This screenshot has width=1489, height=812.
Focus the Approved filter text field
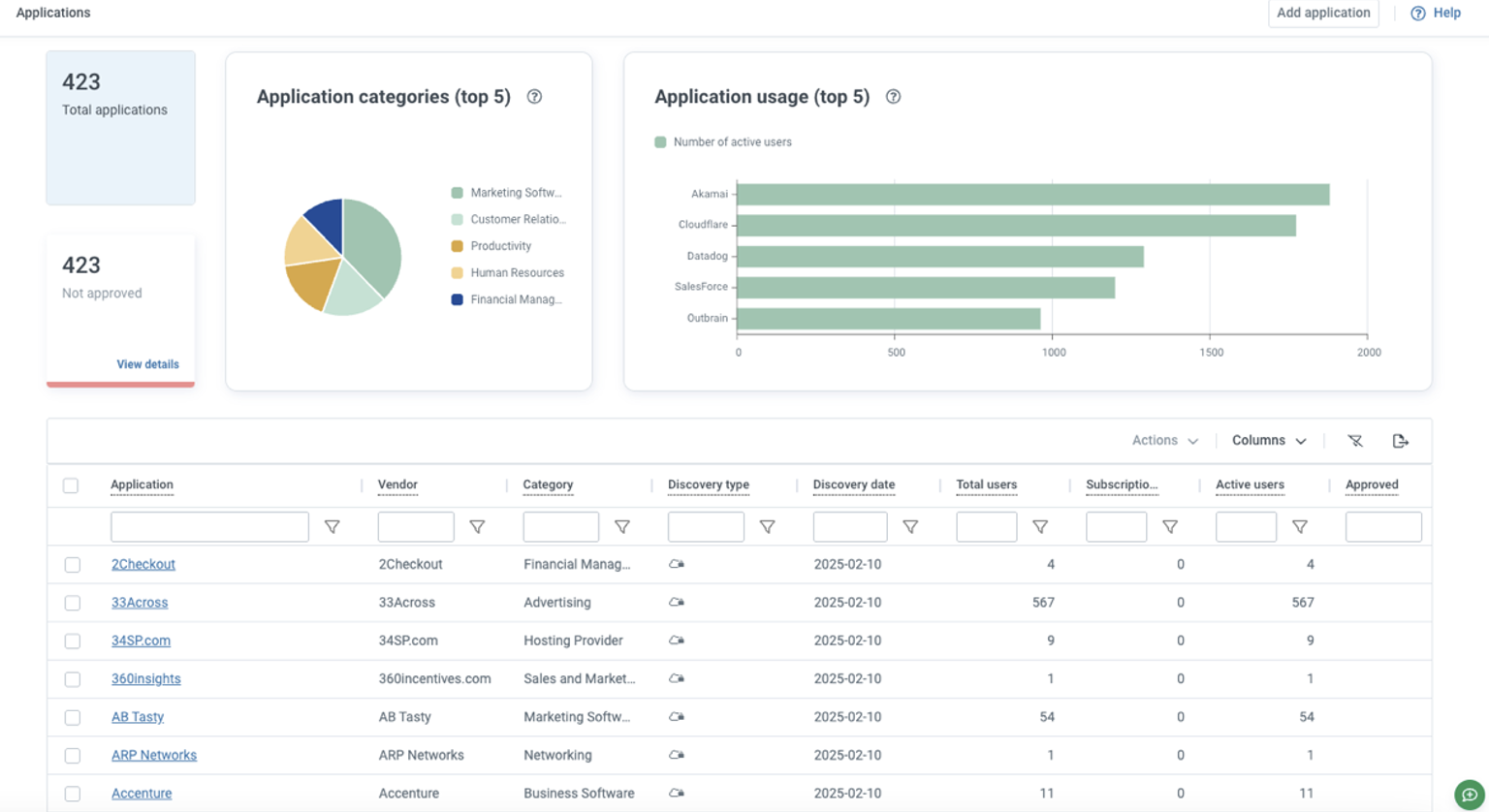click(x=1383, y=527)
